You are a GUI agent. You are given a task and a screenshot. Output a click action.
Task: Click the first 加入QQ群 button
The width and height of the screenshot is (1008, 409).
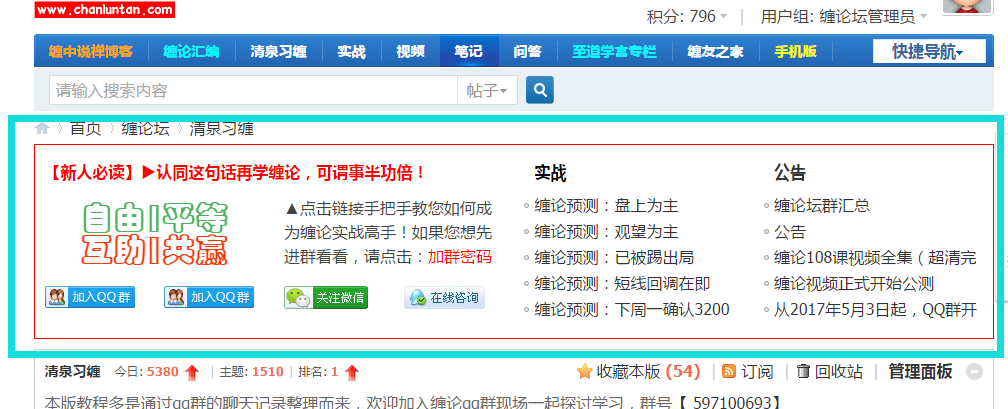click(90, 297)
